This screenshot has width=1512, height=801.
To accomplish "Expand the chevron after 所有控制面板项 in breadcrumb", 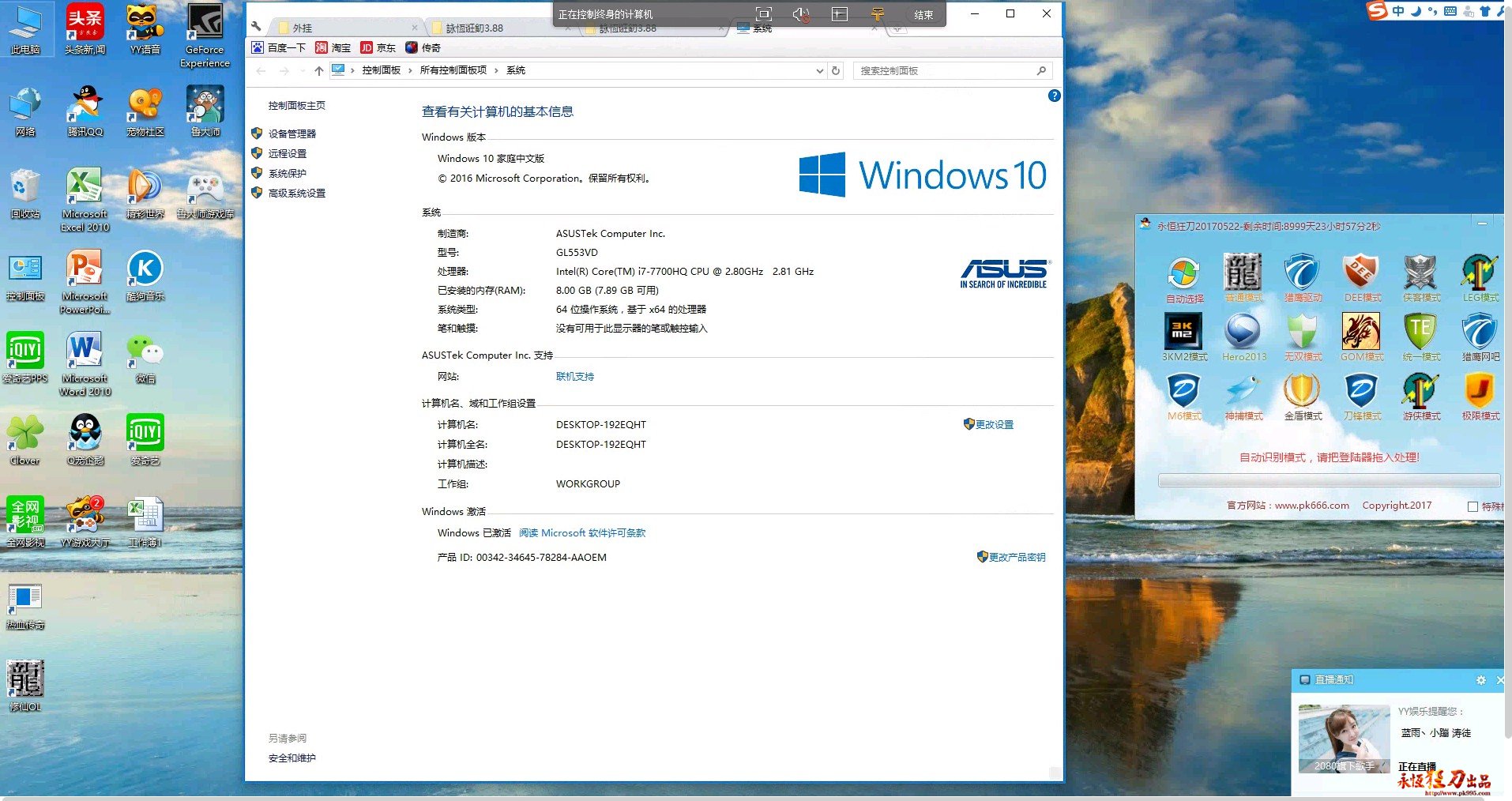I will 496,70.
